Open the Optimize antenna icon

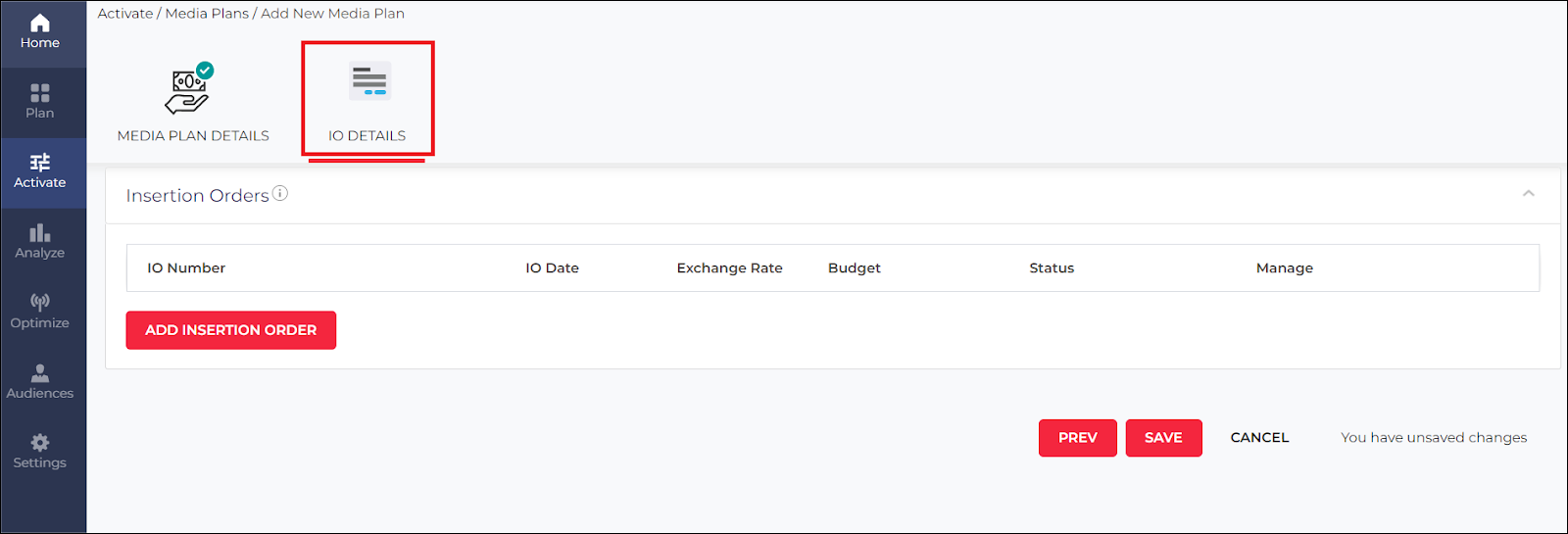pos(40,303)
